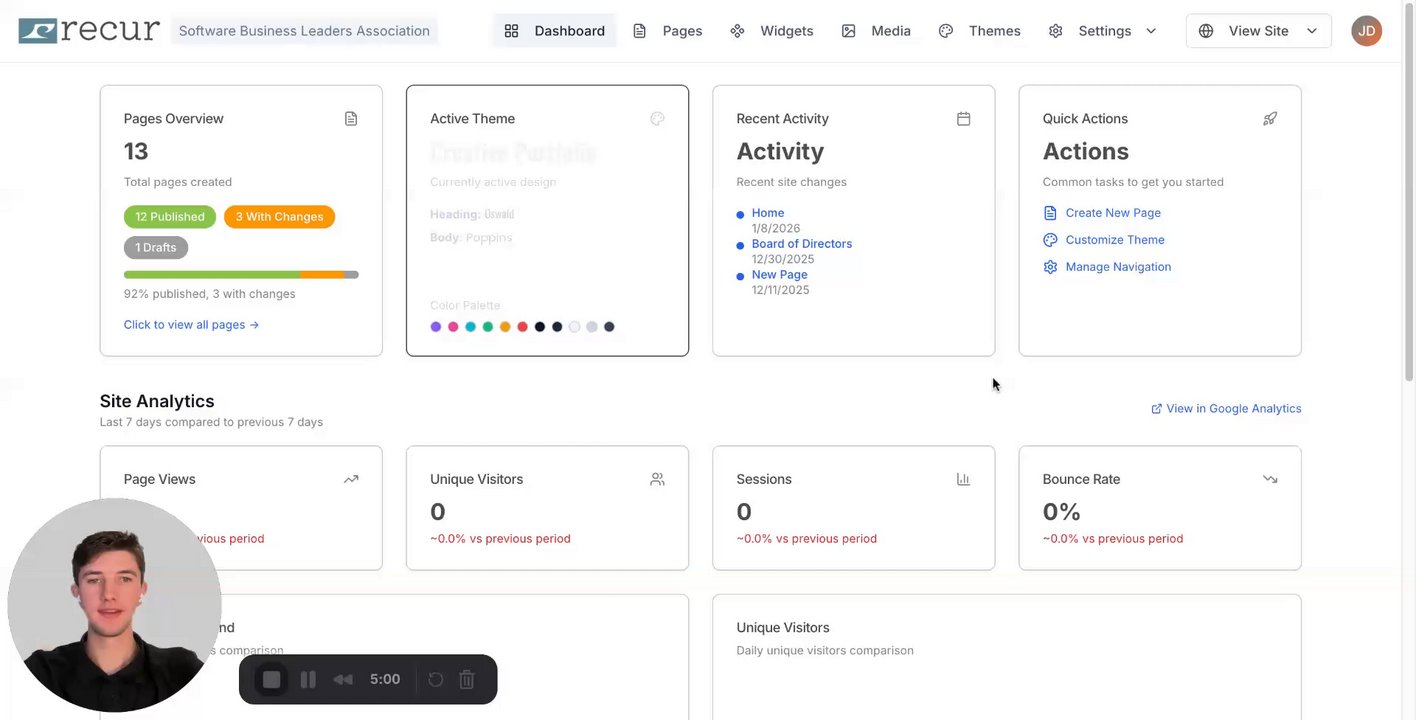Stop the screen recording
Screen dimensions: 1416x720
tap(271, 680)
